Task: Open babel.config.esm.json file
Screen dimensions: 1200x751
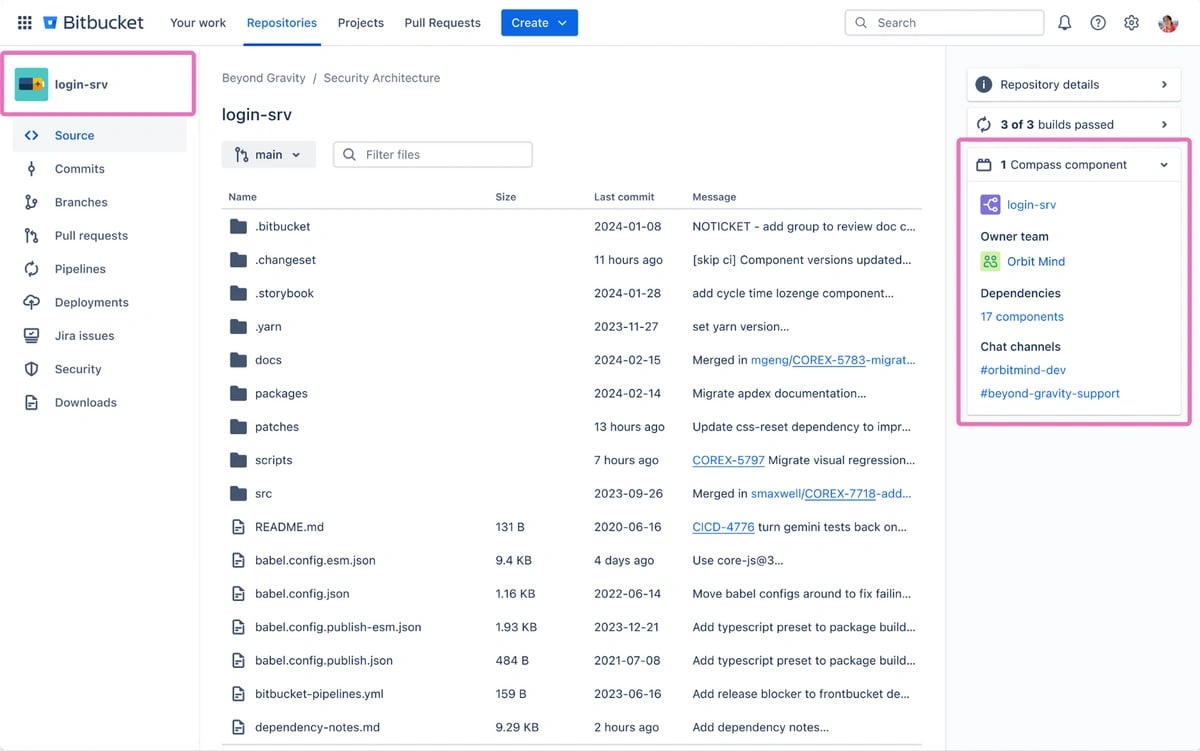Action: pyautogui.click(x=315, y=561)
